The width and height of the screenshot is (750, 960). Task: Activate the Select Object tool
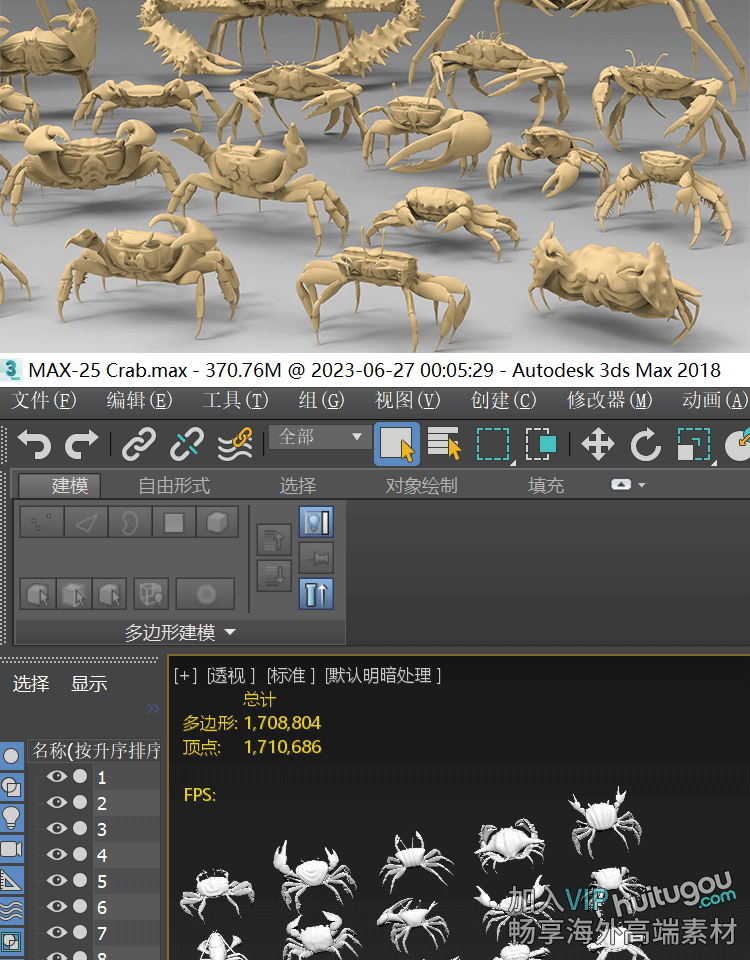click(x=397, y=444)
